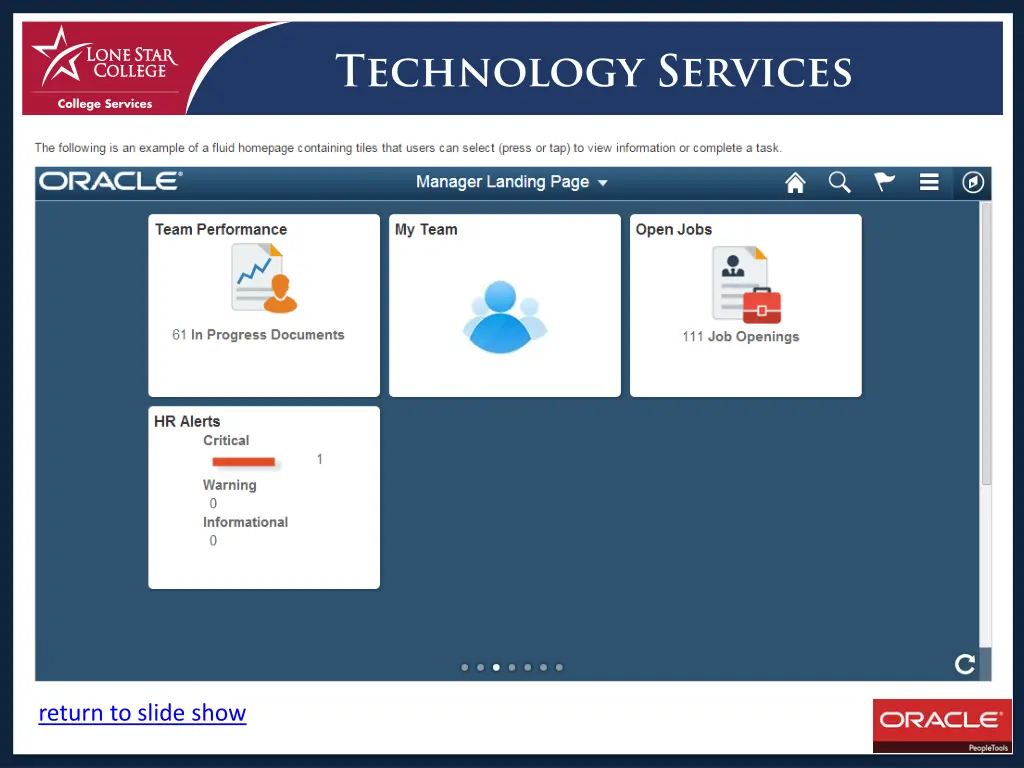Select the third active page dot
This screenshot has width=1024, height=768.
pos(496,667)
